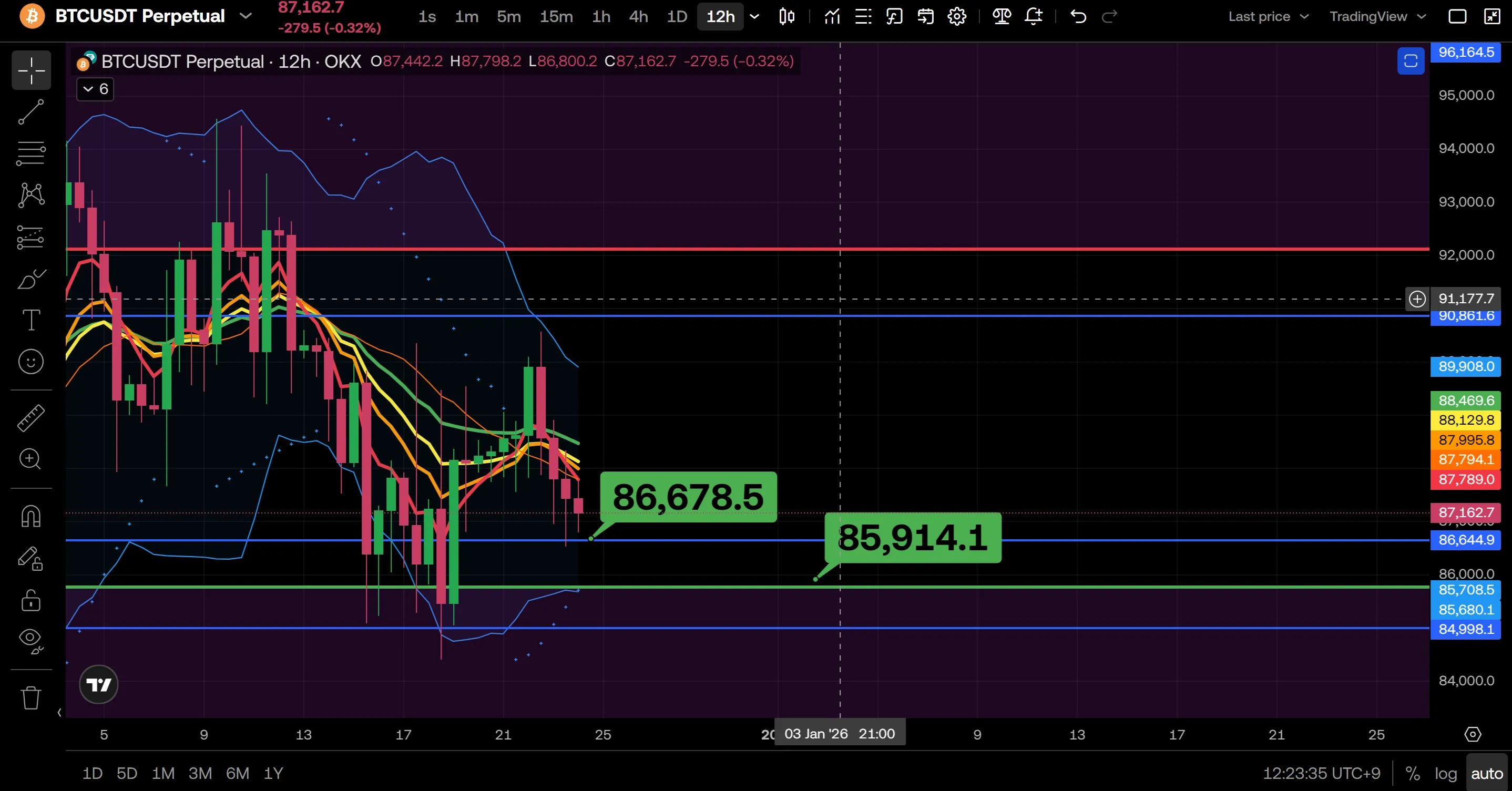Open chart settings gear icon
Image resolution: width=1512 pixels, height=791 pixels.
(957, 16)
